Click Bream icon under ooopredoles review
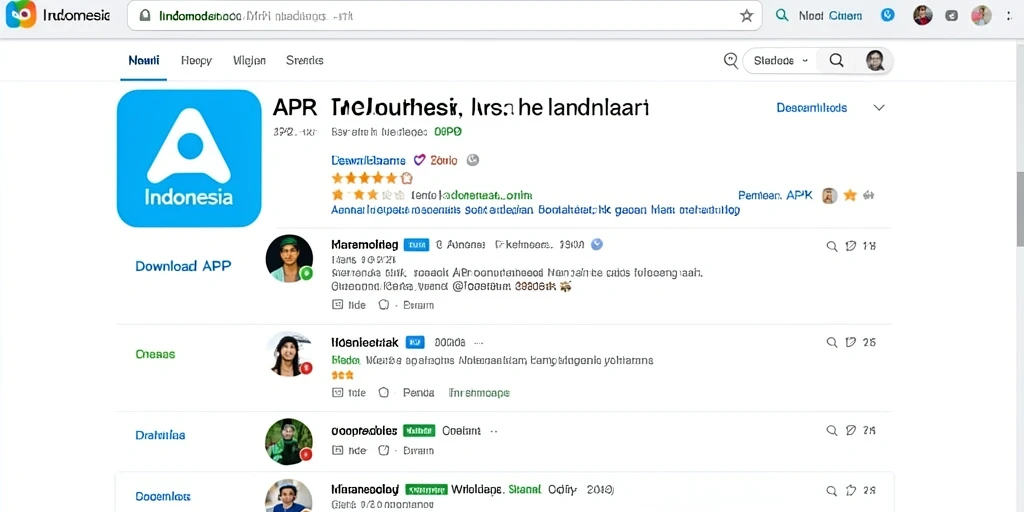Screen dimensions: 1024x512 coord(384,450)
